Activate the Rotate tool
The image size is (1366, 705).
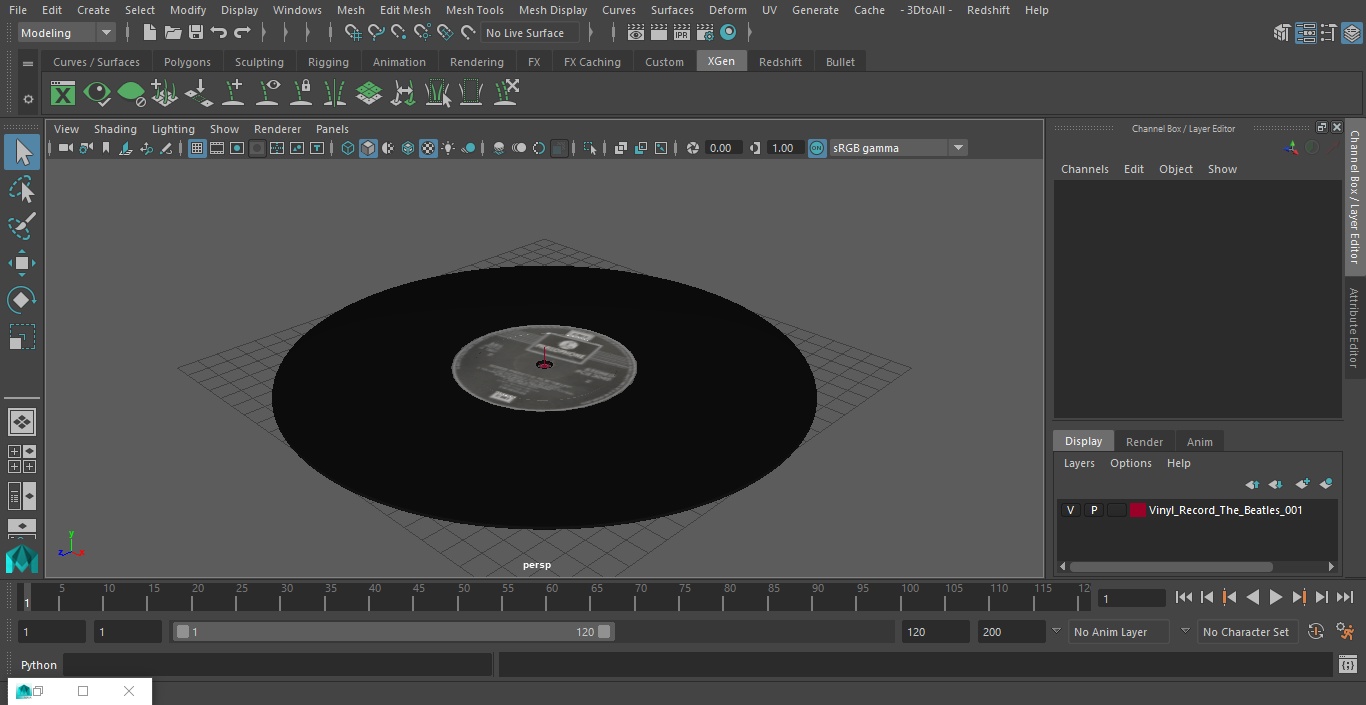[22, 300]
